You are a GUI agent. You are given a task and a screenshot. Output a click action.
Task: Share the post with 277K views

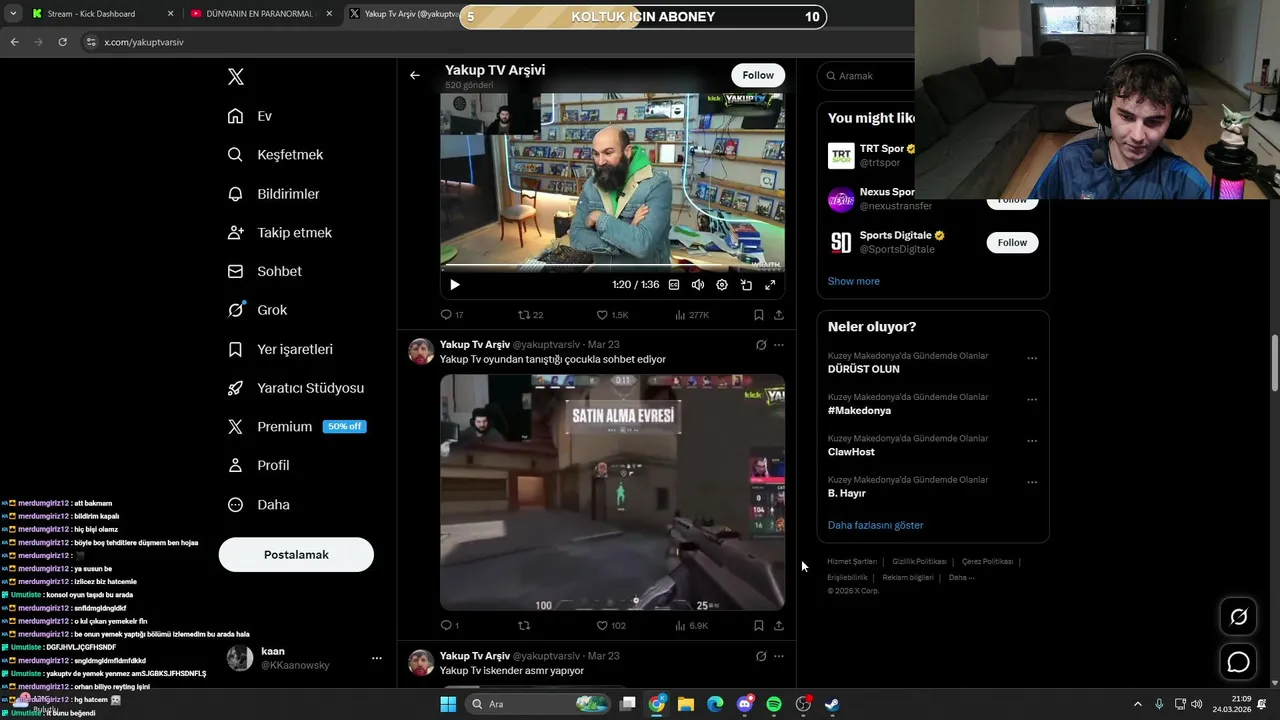tap(779, 314)
